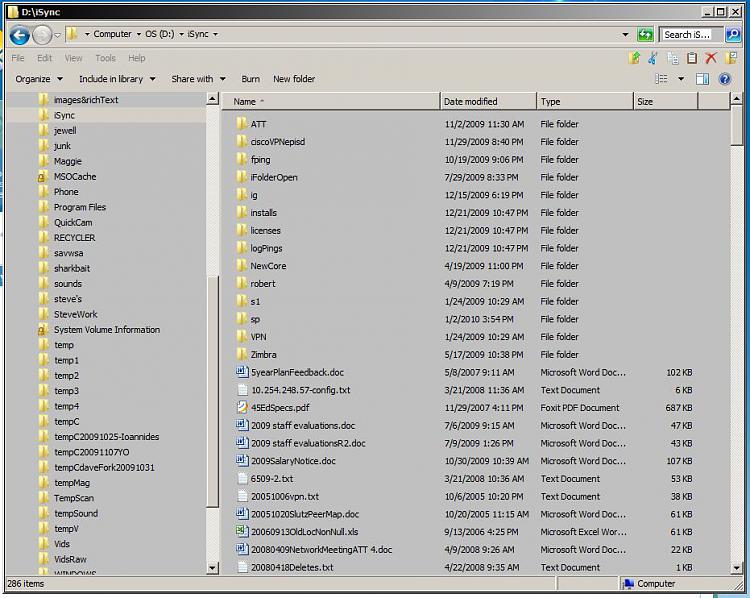Click the blue magnifier search button
Image resolution: width=750 pixels, height=598 pixels.
pyautogui.click(x=733, y=34)
